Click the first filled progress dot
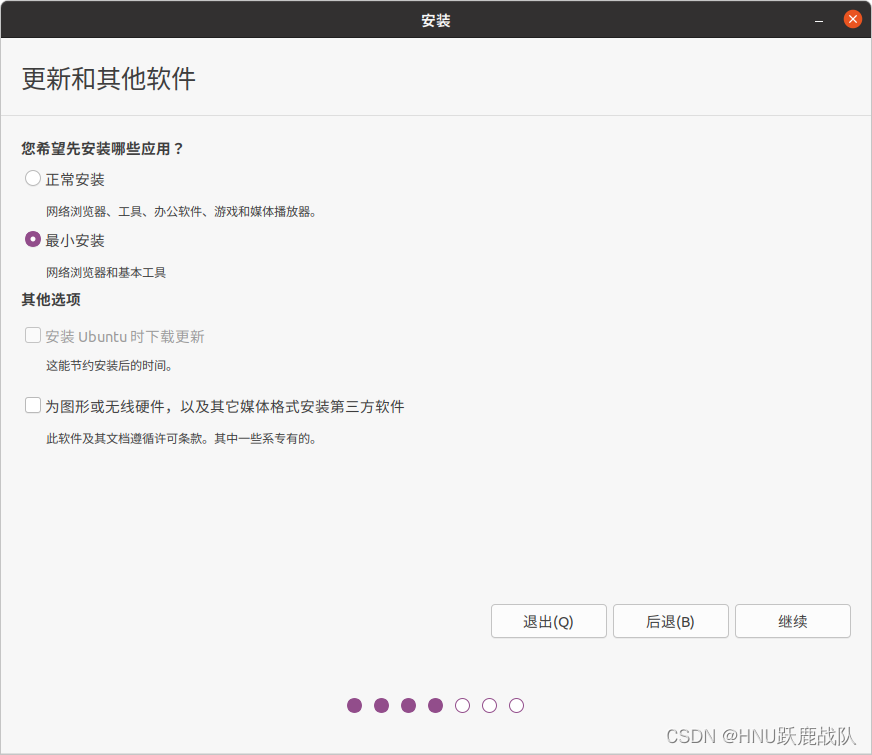Image resolution: width=872 pixels, height=755 pixels. [x=355, y=705]
